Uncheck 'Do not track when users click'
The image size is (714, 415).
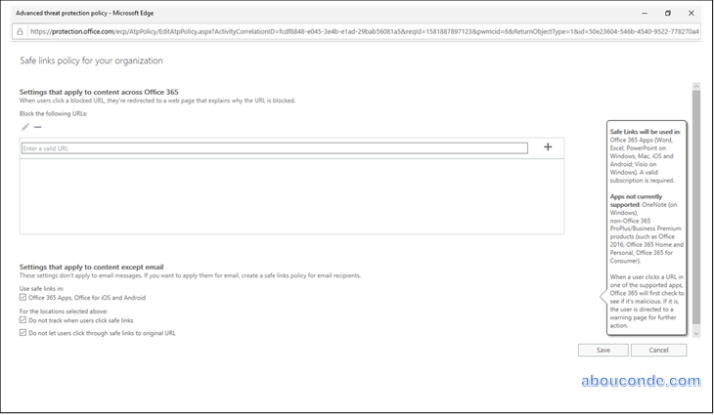pos(24,320)
